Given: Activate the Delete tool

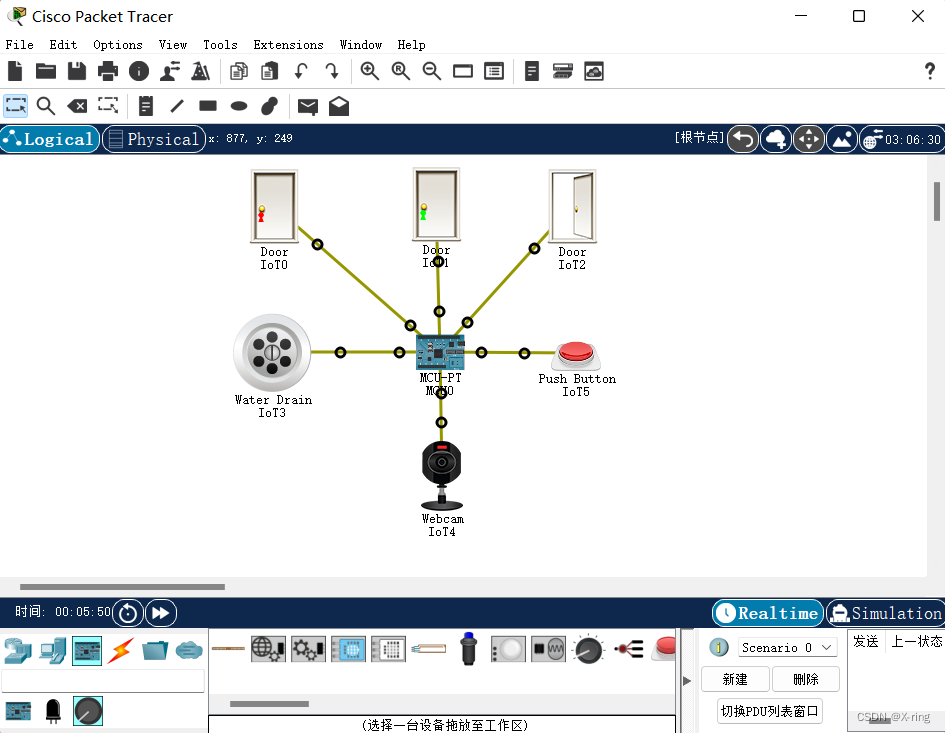Looking at the screenshot, I should (77, 106).
